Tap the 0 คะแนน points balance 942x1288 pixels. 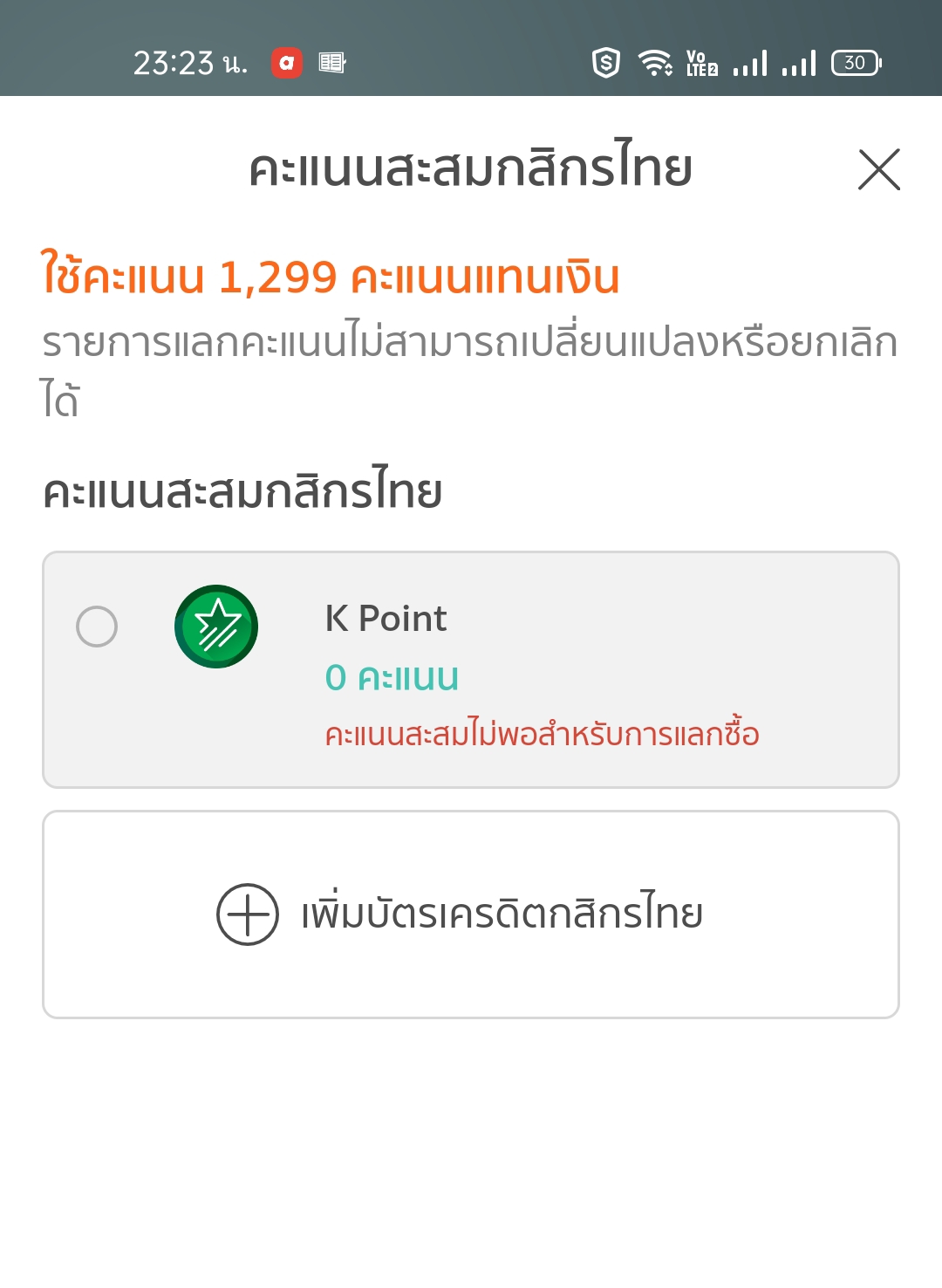[x=392, y=677]
